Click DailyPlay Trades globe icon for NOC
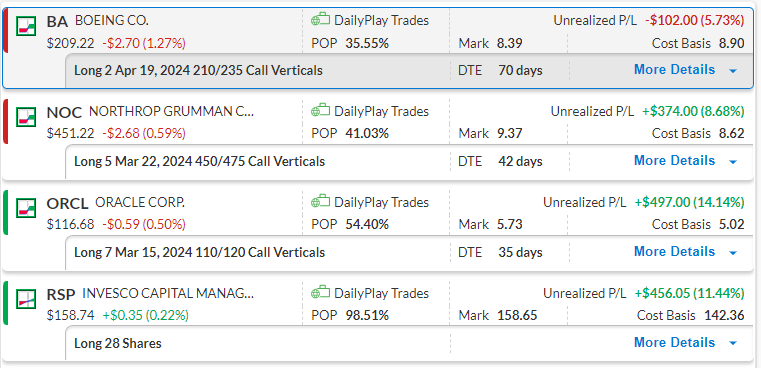761x368 pixels. (x=320, y=111)
